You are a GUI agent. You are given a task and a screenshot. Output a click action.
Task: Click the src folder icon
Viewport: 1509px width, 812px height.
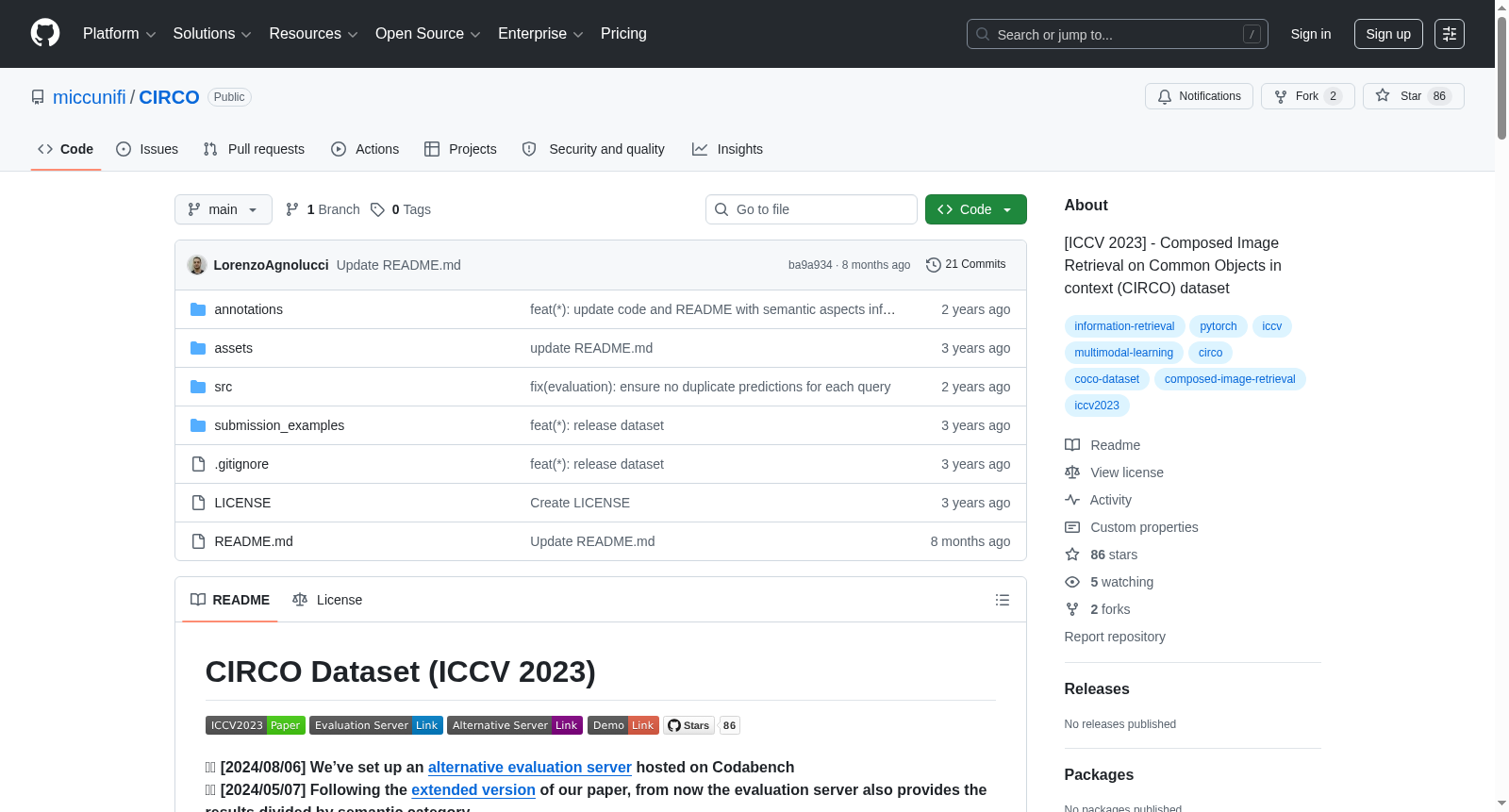pyautogui.click(x=198, y=387)
